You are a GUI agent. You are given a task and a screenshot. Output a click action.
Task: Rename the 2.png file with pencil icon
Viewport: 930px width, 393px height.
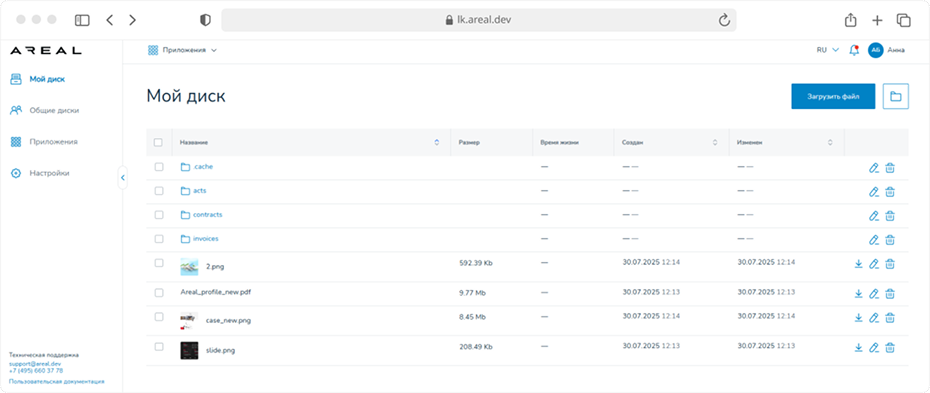(873, 264)
